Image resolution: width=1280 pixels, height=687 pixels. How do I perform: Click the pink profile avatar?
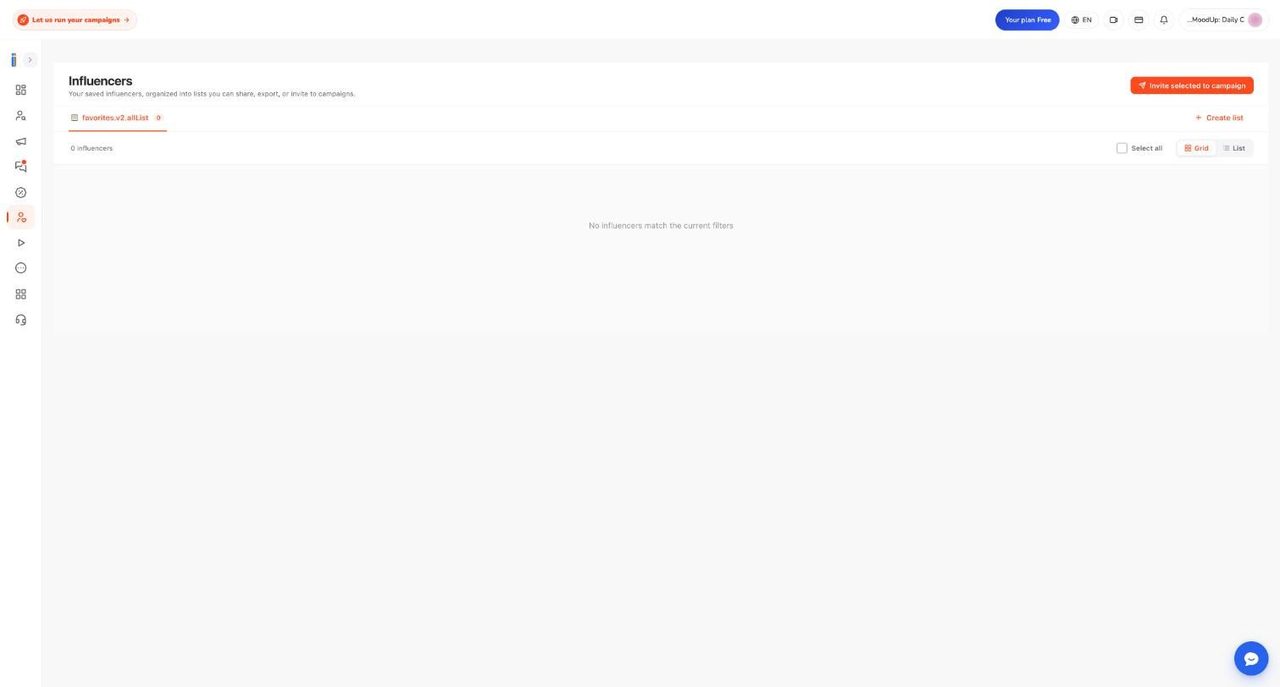1255,20
